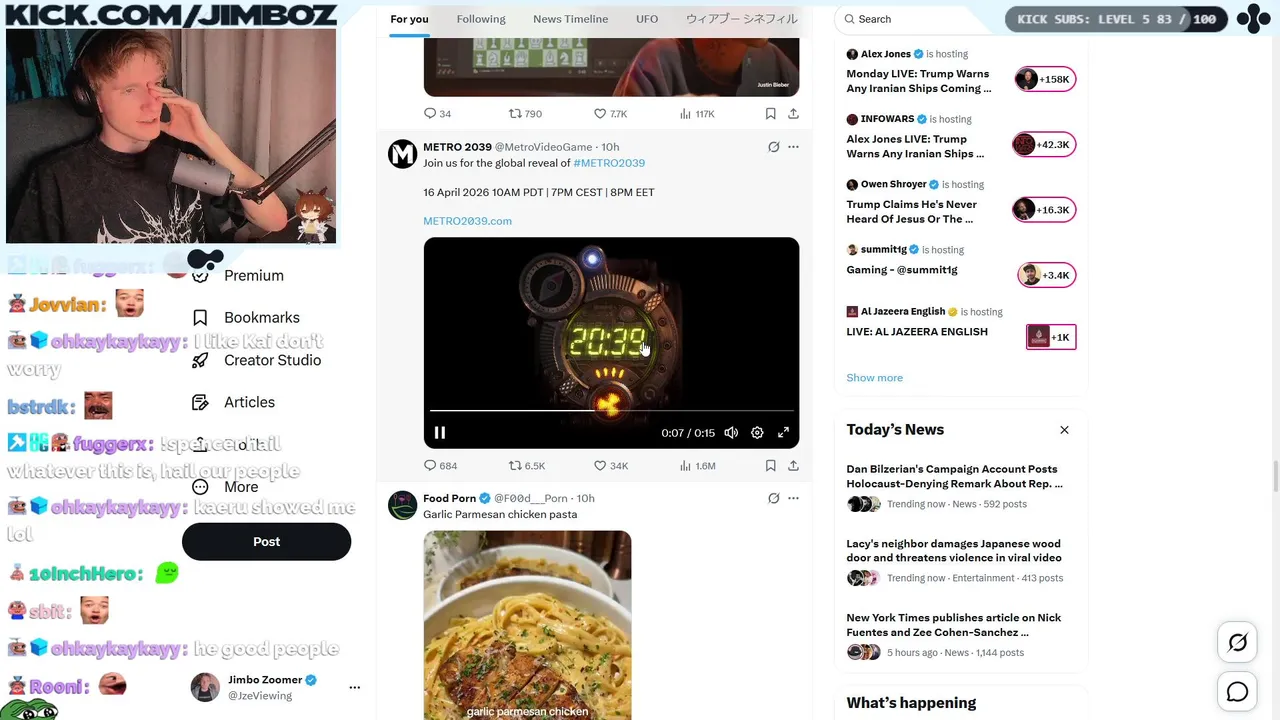Repost the METRO 2039 post

[527, 466]
